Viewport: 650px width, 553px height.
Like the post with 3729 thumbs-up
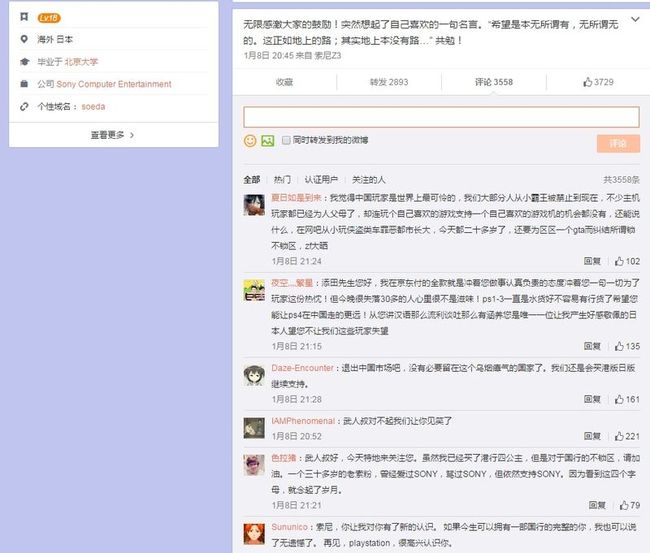(x=598, y=82)
